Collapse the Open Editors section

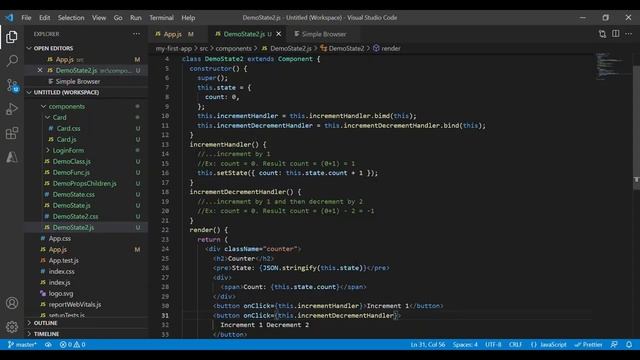(x=53, y=48)
